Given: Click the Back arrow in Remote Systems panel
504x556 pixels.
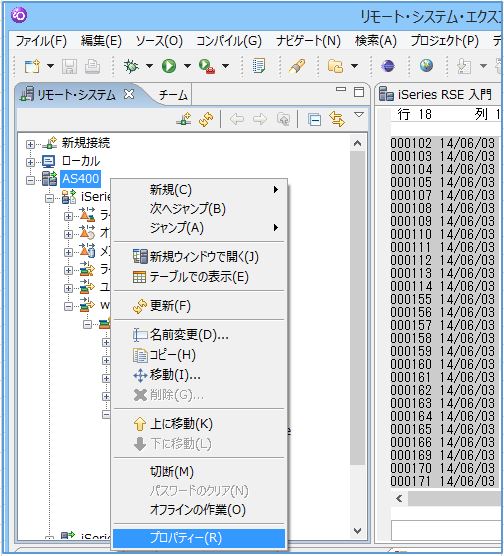Looking at the screenshot, I should point(237,119).
